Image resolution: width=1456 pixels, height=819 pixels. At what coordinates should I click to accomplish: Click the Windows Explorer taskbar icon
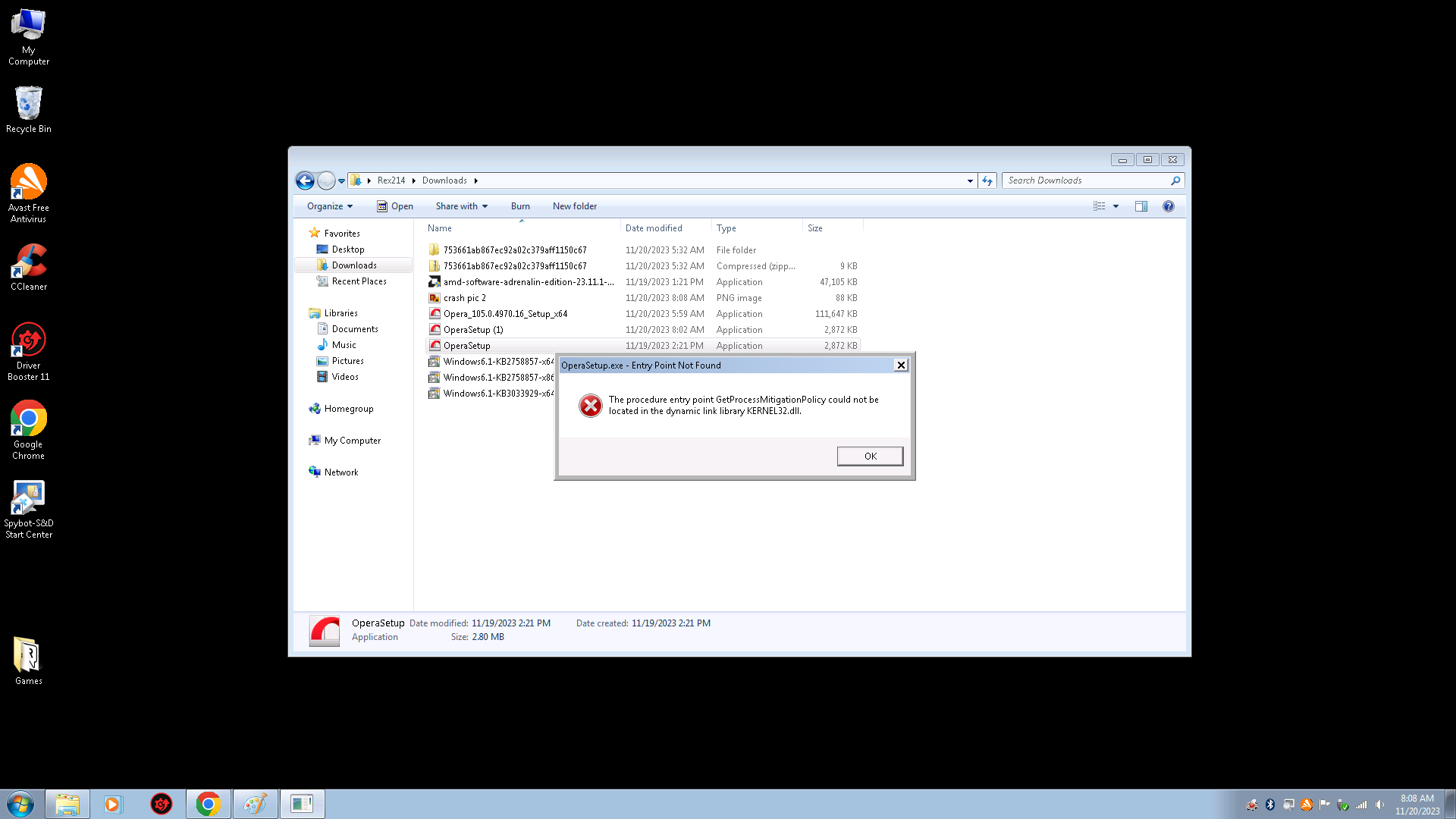67,804
